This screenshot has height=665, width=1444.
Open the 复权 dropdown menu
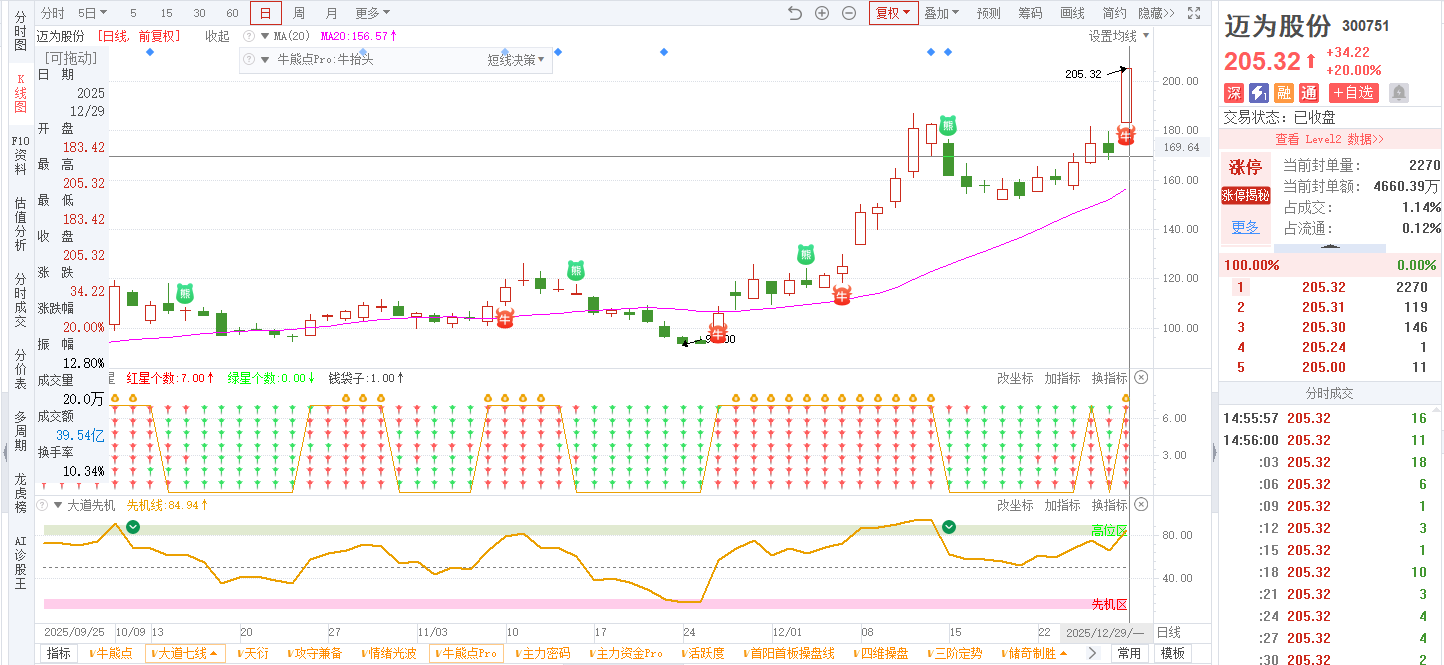coord(893,13)
